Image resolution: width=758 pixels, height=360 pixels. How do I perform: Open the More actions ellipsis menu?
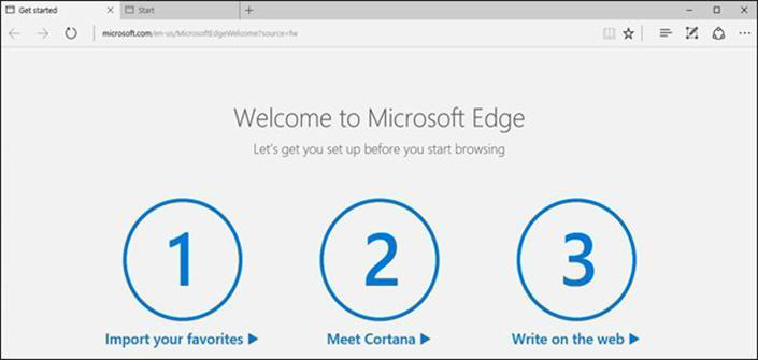(x=744, y=34)
